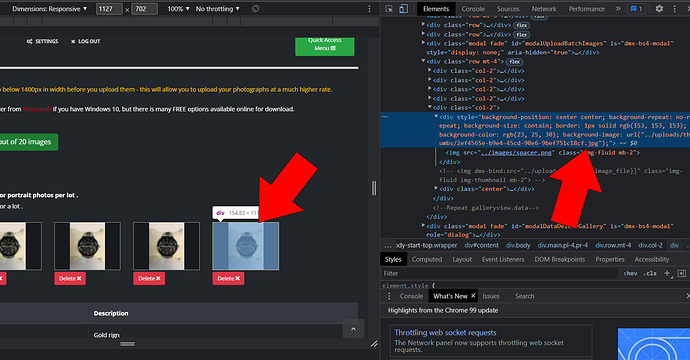This screenshot has height=360, width=690.
Task: Toggle the computed styles sidebar icon
Action: pyautogui.click(x=682, y=273)
